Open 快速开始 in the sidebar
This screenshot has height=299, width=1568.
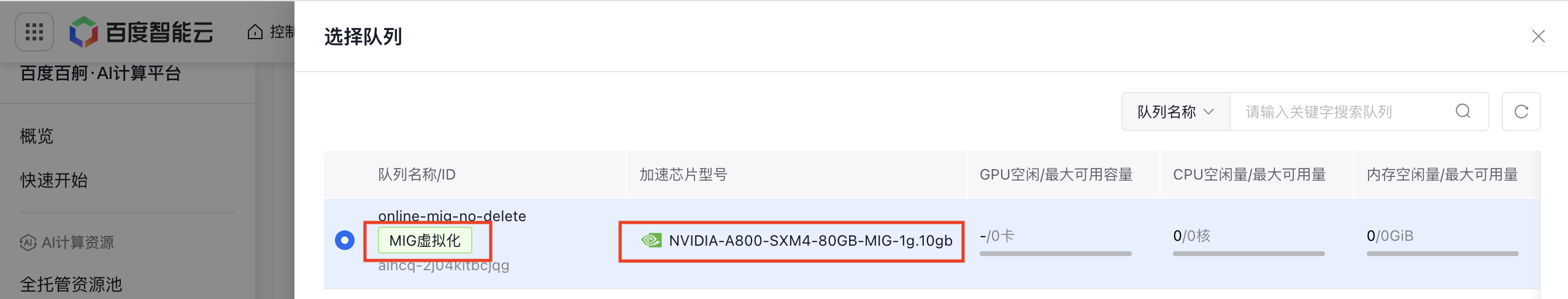tap(54, 181)
